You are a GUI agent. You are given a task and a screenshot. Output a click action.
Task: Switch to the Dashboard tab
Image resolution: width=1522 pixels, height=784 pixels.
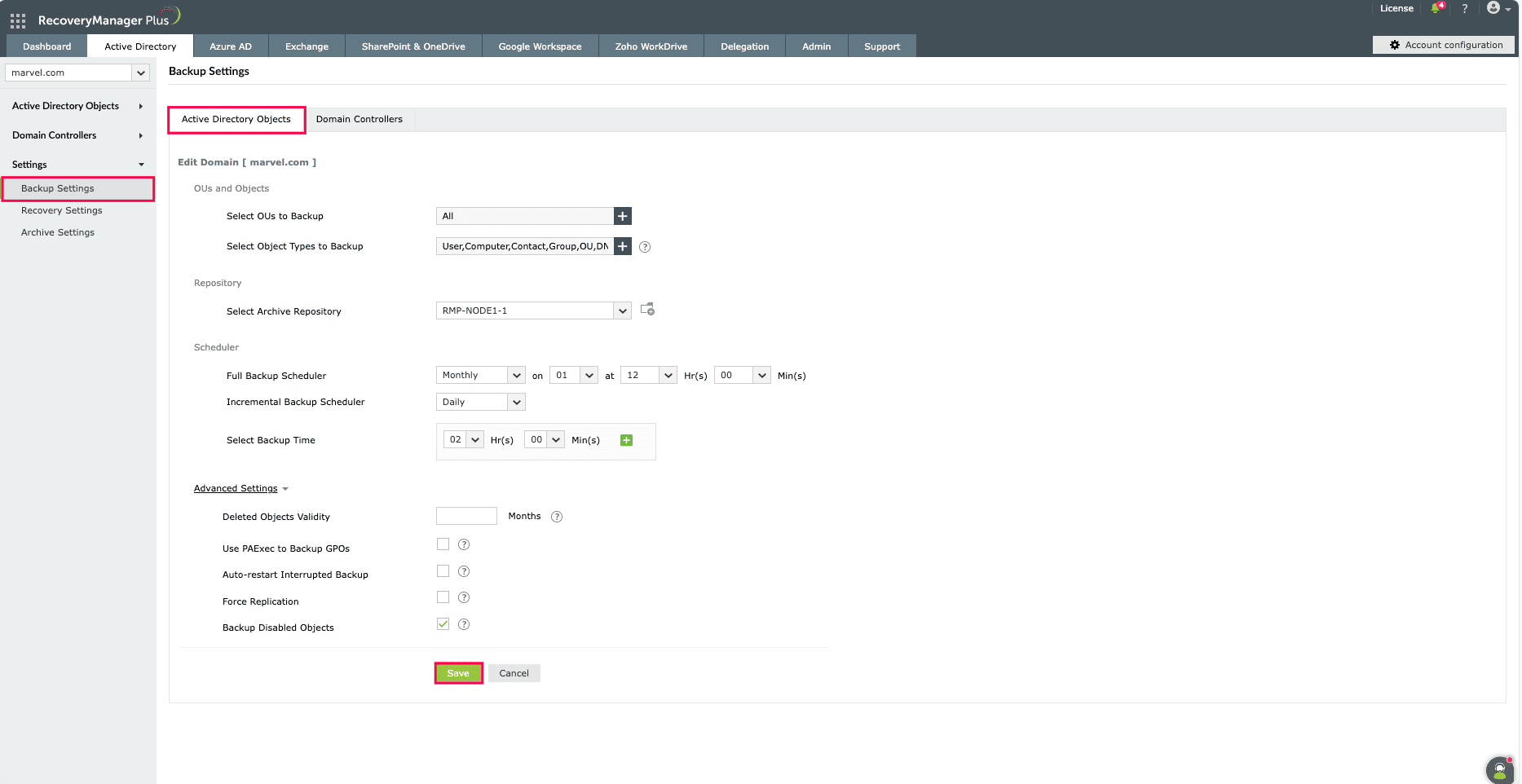[47, 46]
